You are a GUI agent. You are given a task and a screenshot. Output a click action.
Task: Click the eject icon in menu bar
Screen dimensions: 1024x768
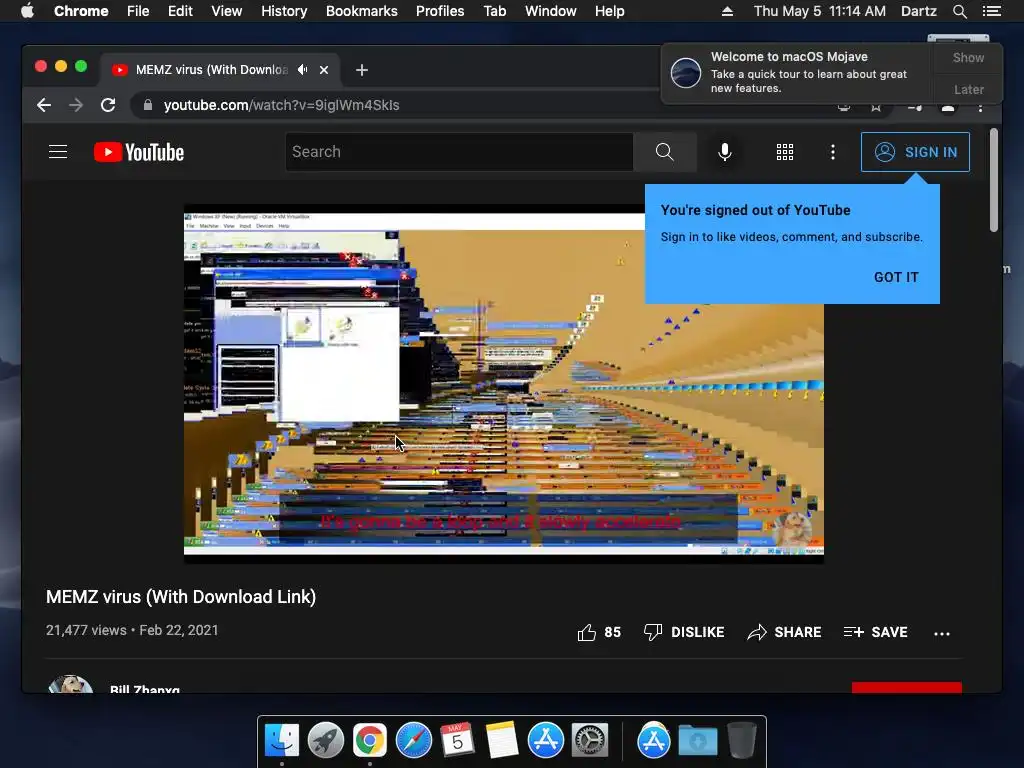click(727, 11)
